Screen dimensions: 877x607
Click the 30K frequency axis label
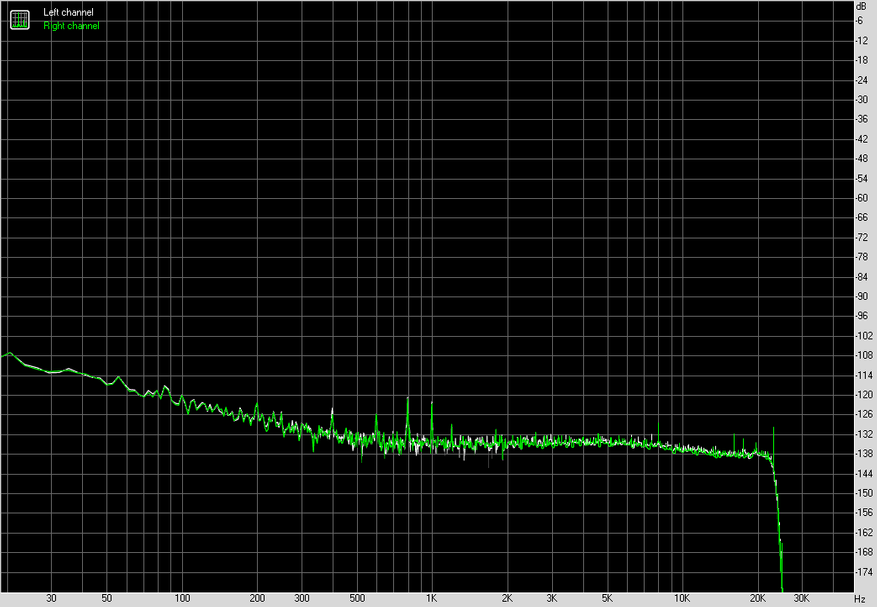point(801,598)
